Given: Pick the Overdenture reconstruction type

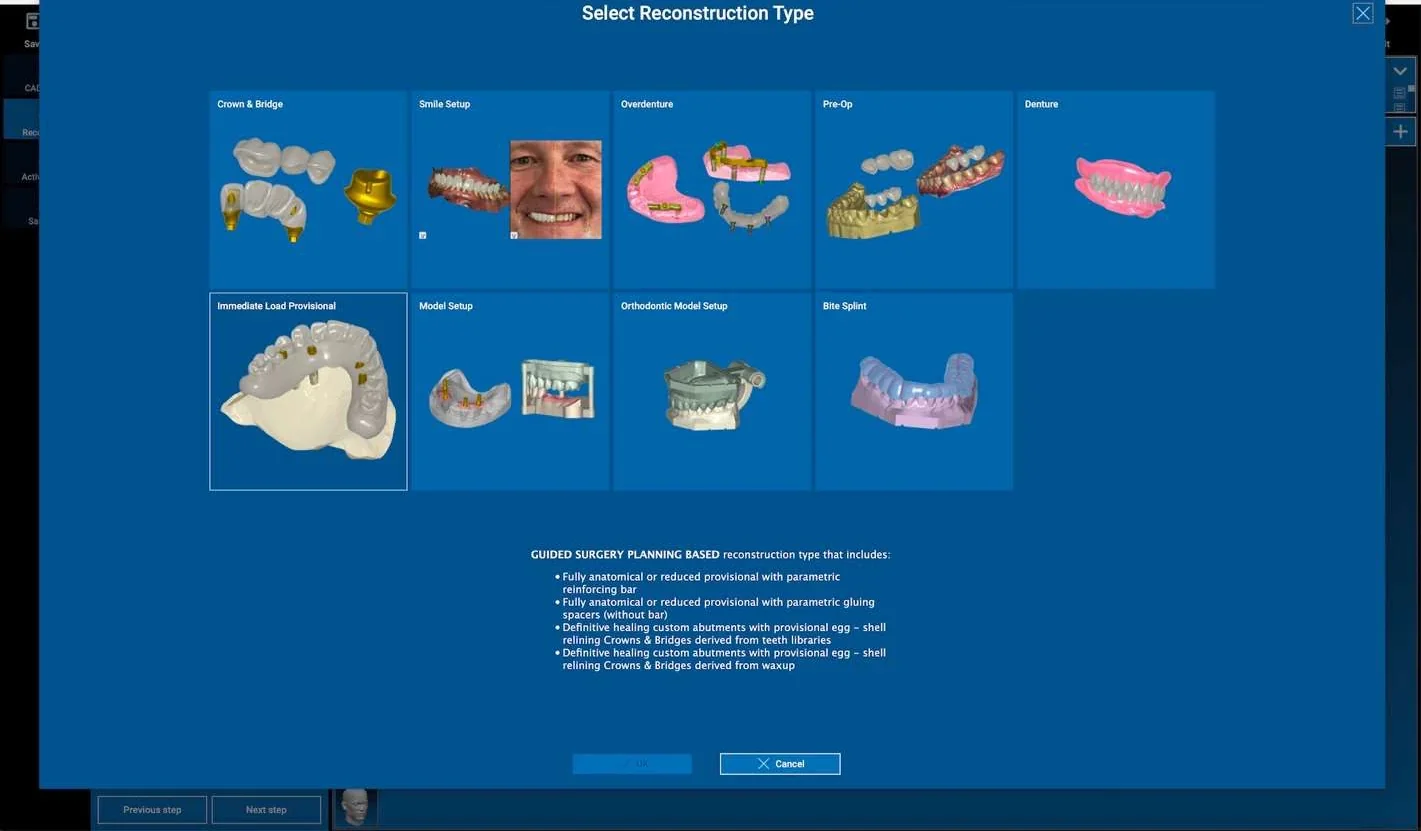Looking at the screenshot, I should 712,190.
